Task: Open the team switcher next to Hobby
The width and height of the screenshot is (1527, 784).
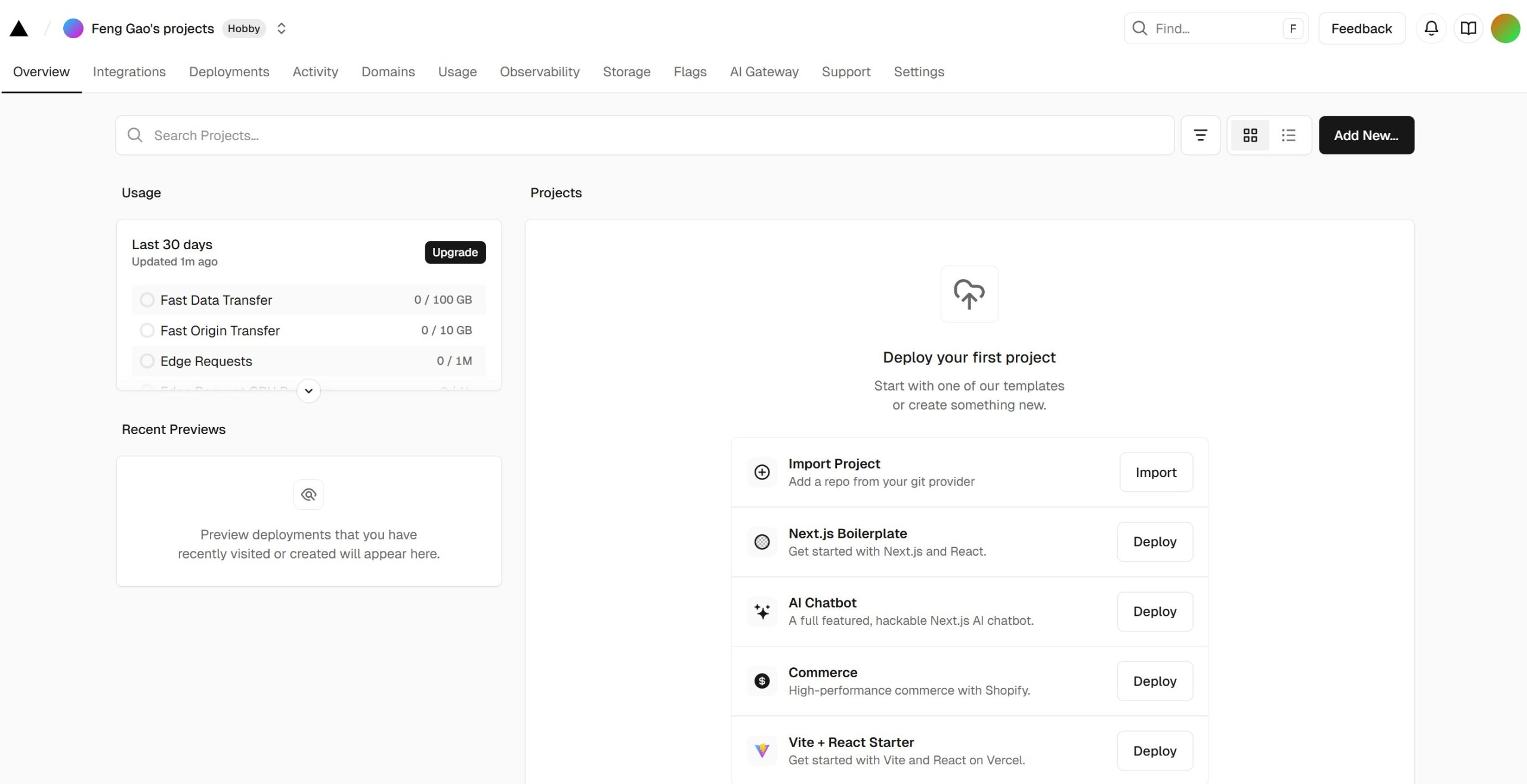Action: [x=282, y=29]
